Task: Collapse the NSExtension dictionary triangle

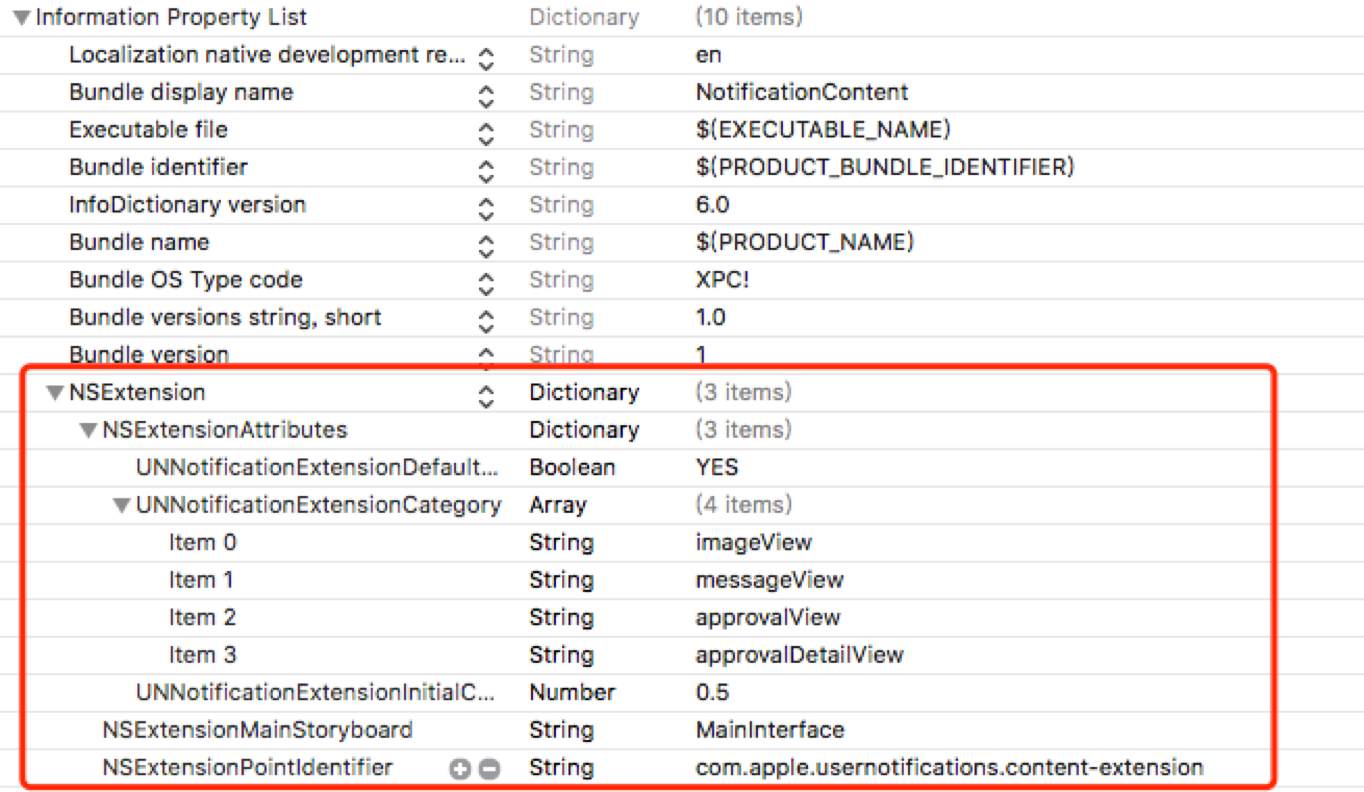Action: [55, 393]
